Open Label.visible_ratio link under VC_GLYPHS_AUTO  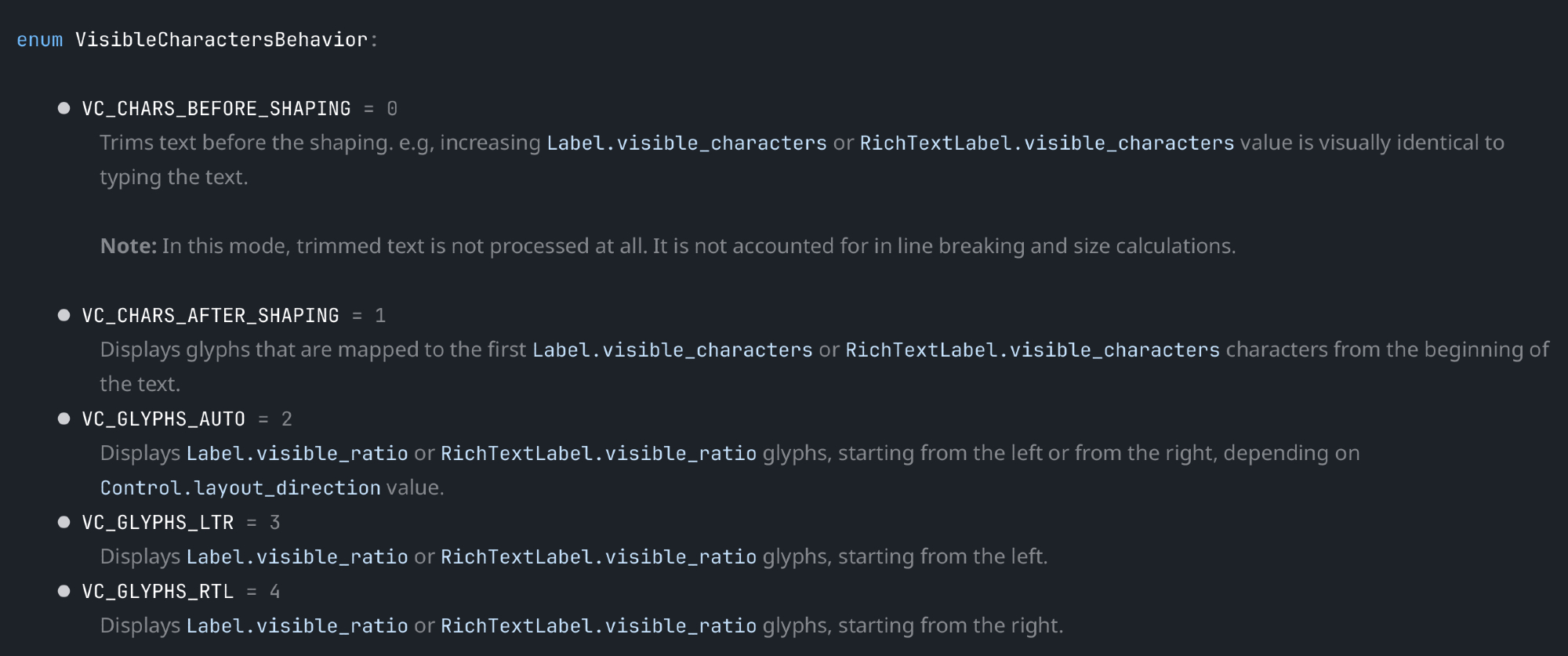(296, 454)
